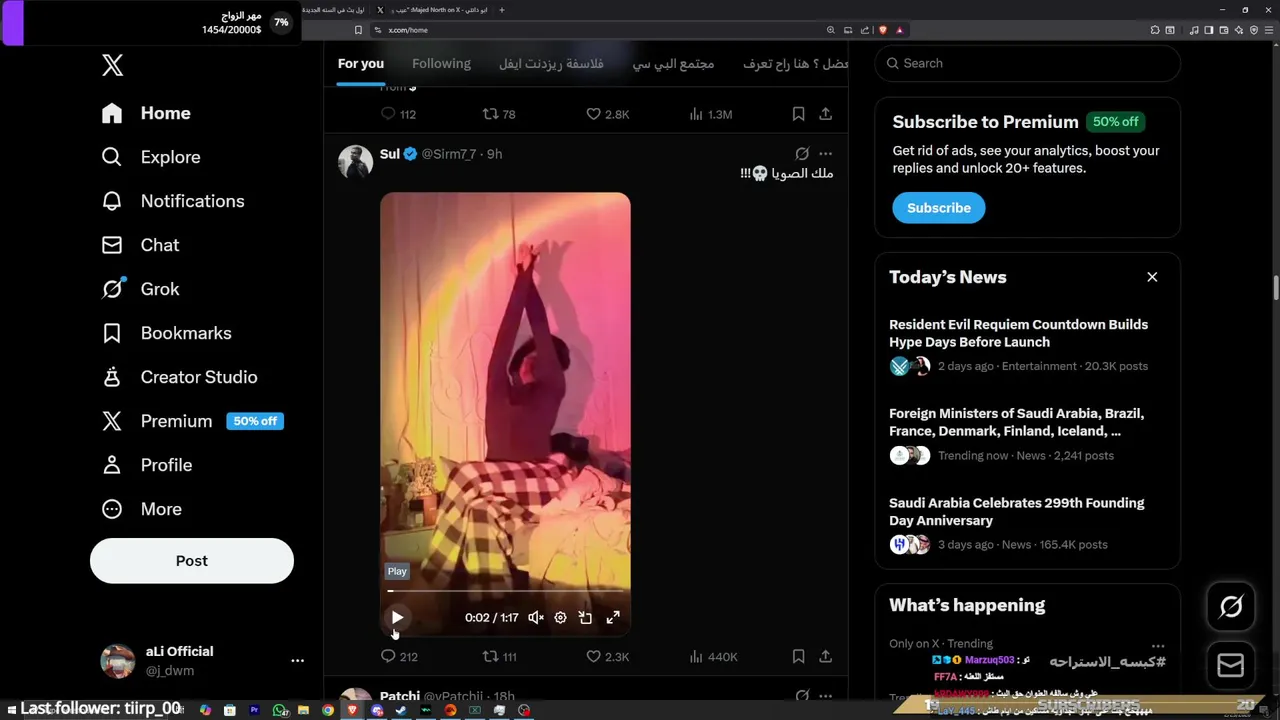Open Creator Studio
Image resolution: width=1280 pixels, height=720 pixels.
[x=179, y=377]
